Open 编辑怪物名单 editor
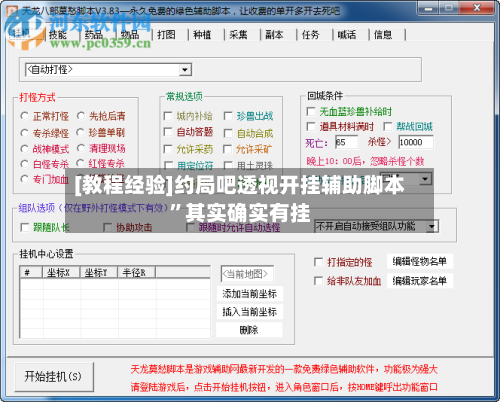Screen dimensions: 500x402 click(420, 262)
